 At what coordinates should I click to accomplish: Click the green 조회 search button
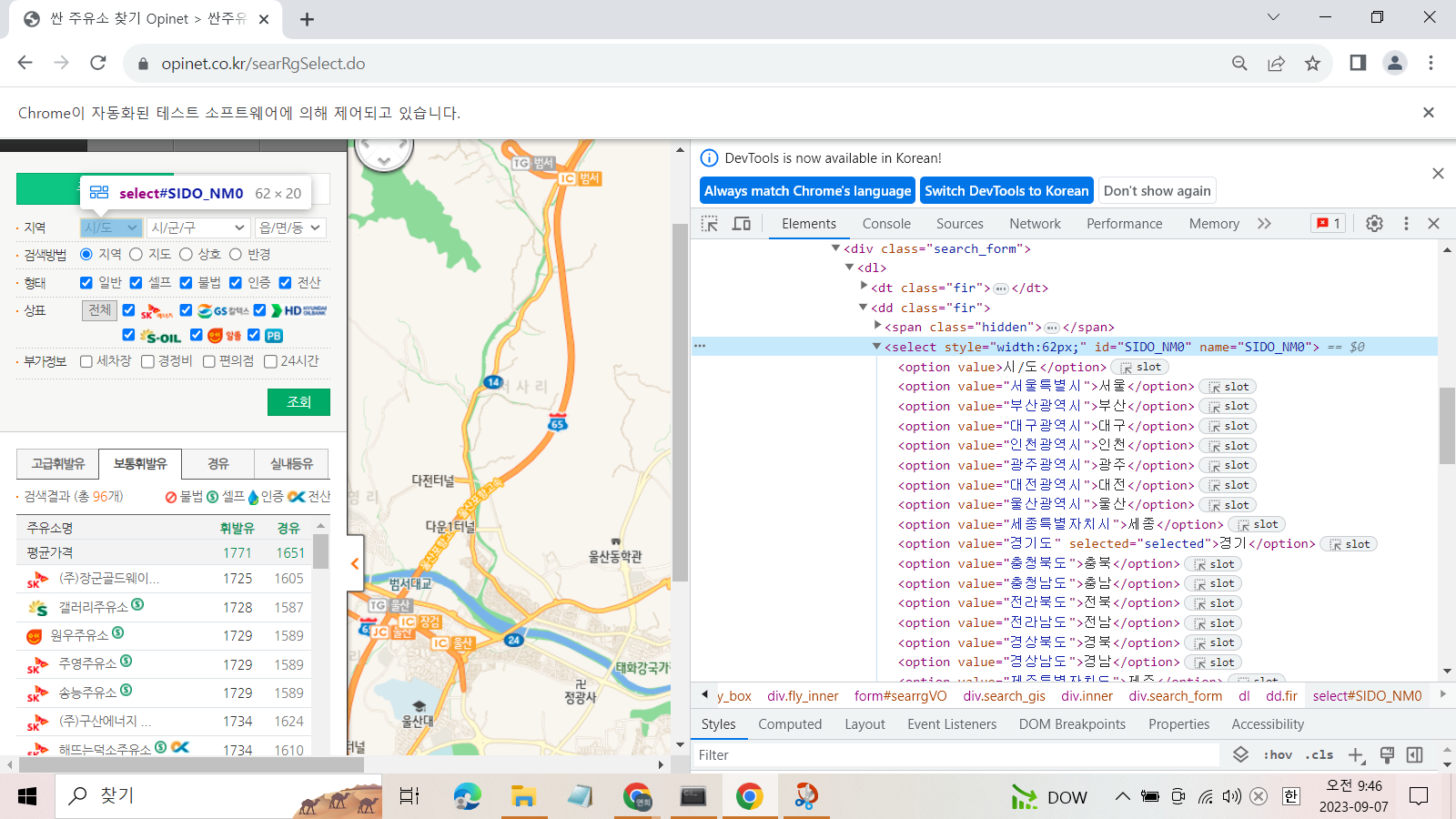click(x=298, y=402)
